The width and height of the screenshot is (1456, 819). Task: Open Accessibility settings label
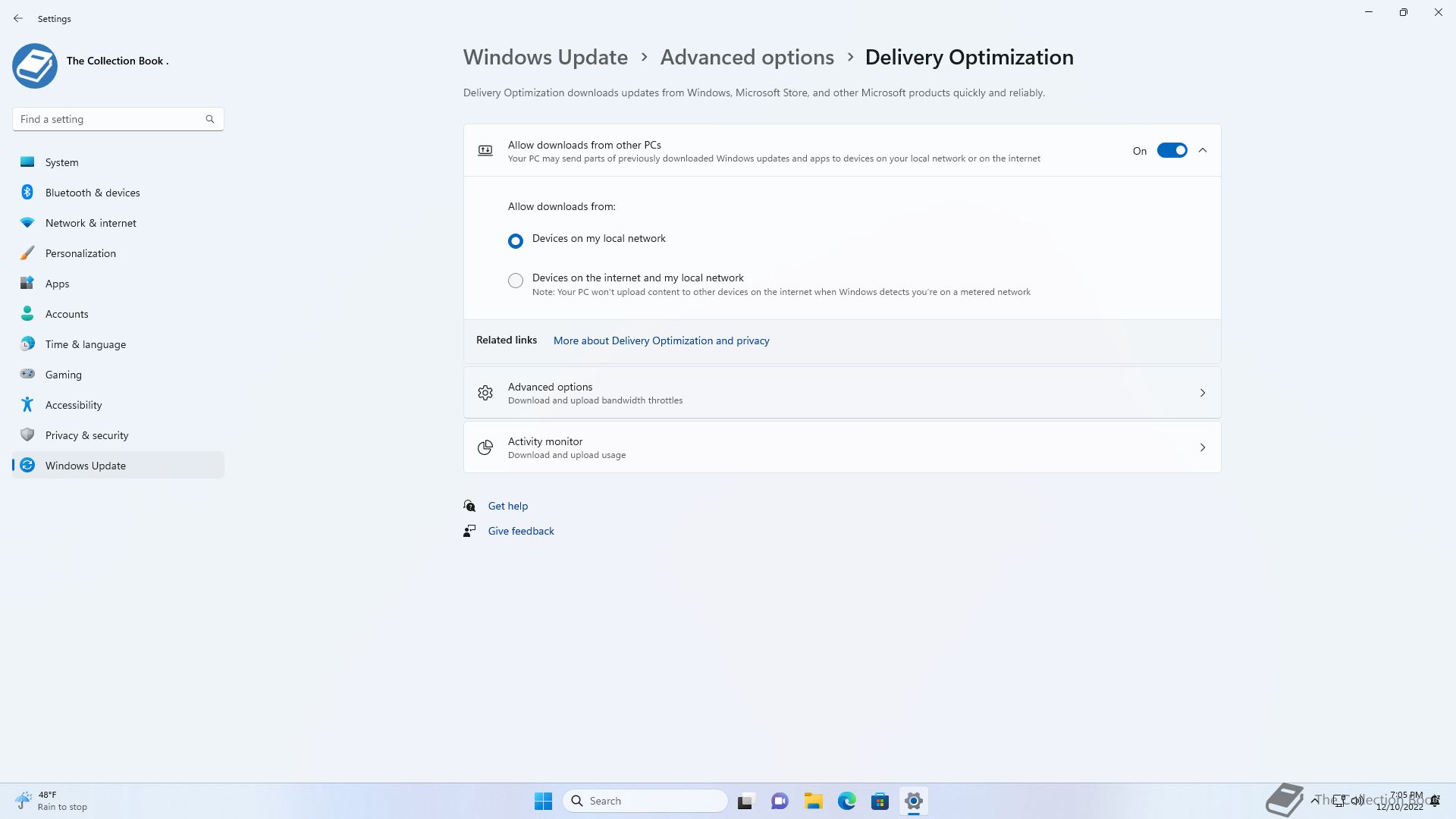[74, 405]
